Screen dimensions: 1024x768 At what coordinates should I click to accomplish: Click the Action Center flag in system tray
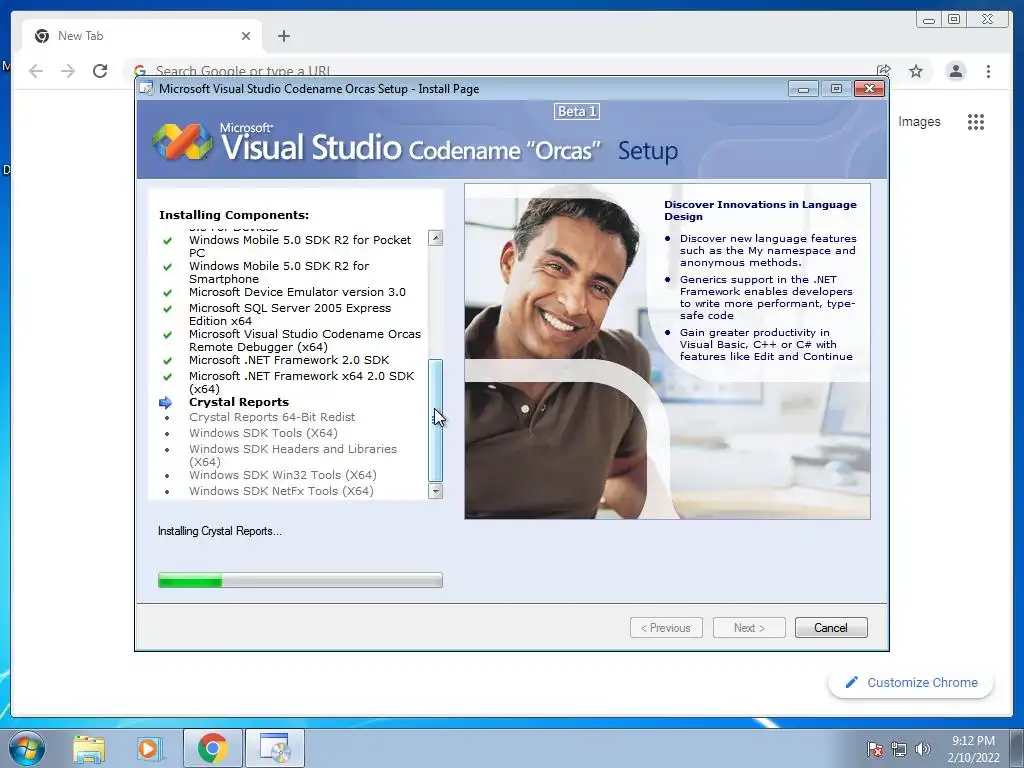click(x=874, y=749)
